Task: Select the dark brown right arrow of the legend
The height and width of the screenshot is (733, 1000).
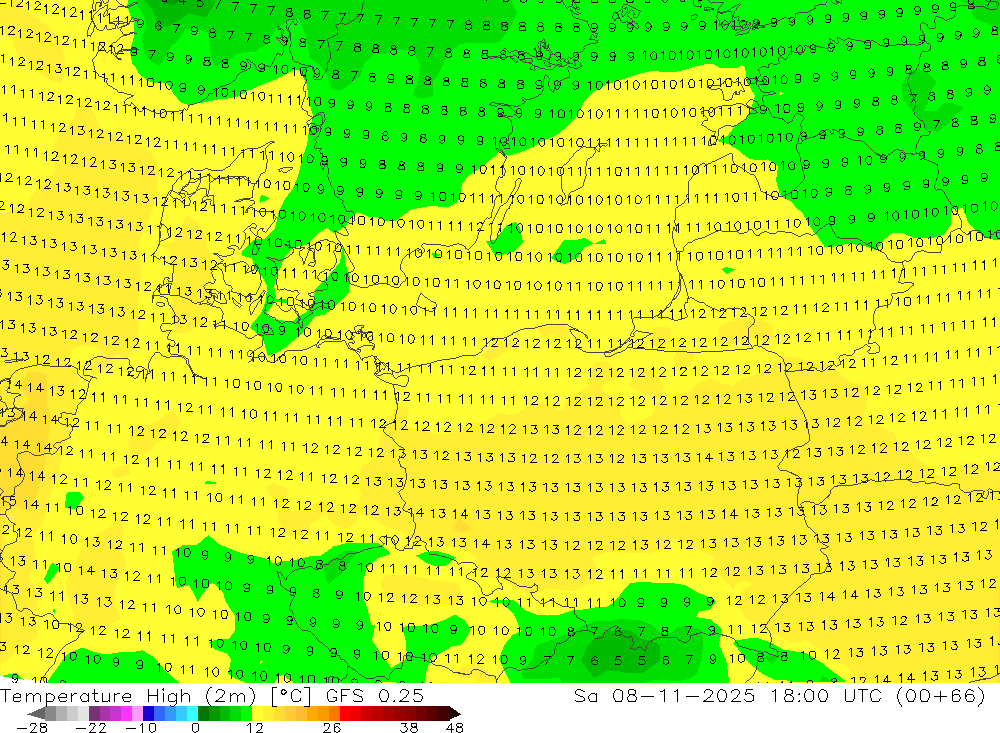Action: point(455,713)
